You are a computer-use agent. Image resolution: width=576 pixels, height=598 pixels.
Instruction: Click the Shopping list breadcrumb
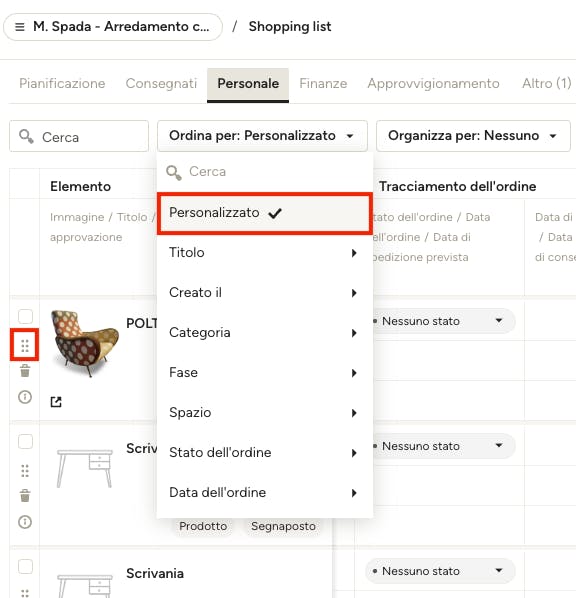coord(290,27)
